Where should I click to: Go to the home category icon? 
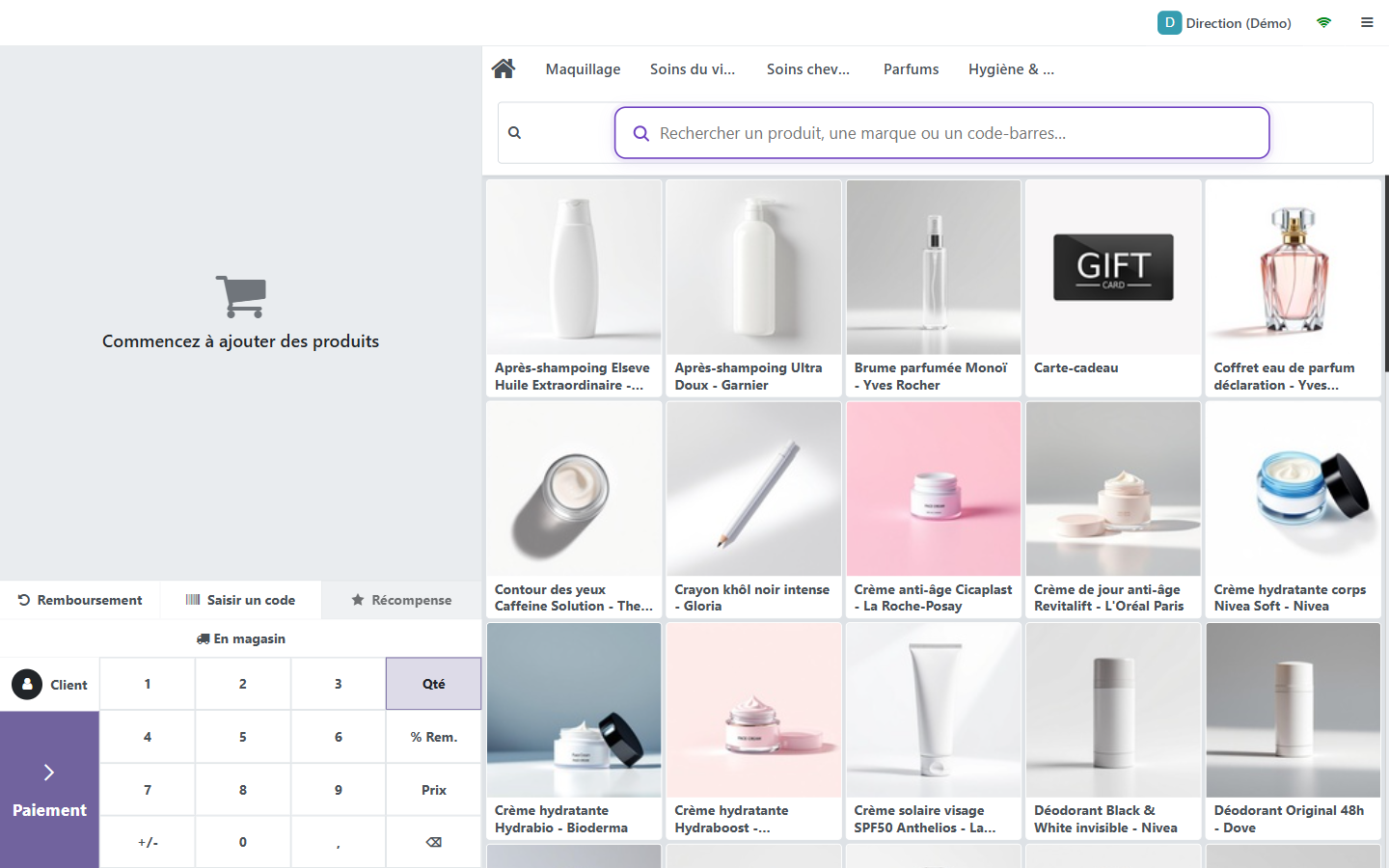coord(504,68)
